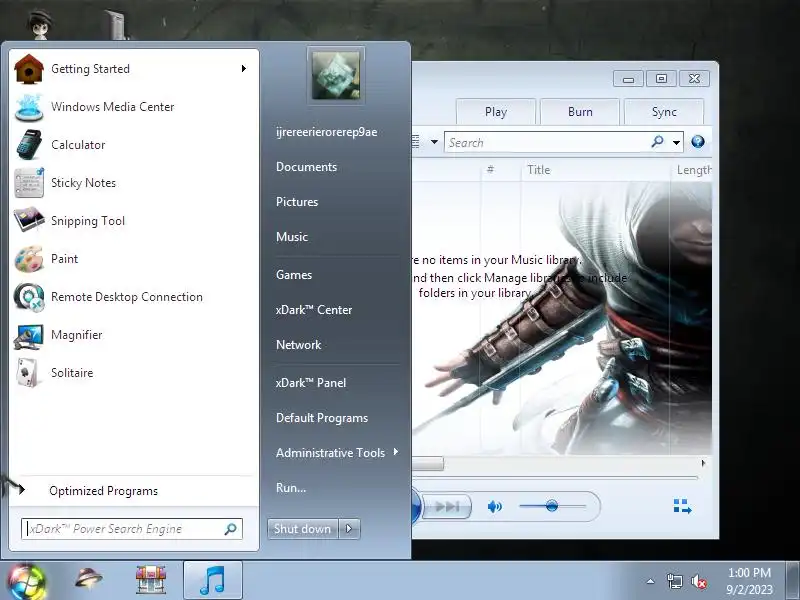
Task: Open xDark Center
Action: [x=314, y=310]
